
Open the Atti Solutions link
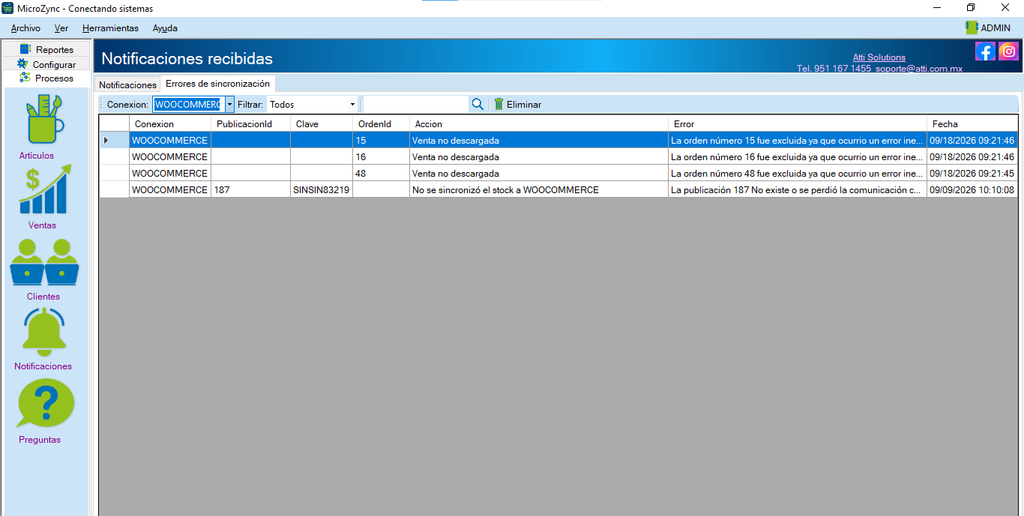pos(879,57)
